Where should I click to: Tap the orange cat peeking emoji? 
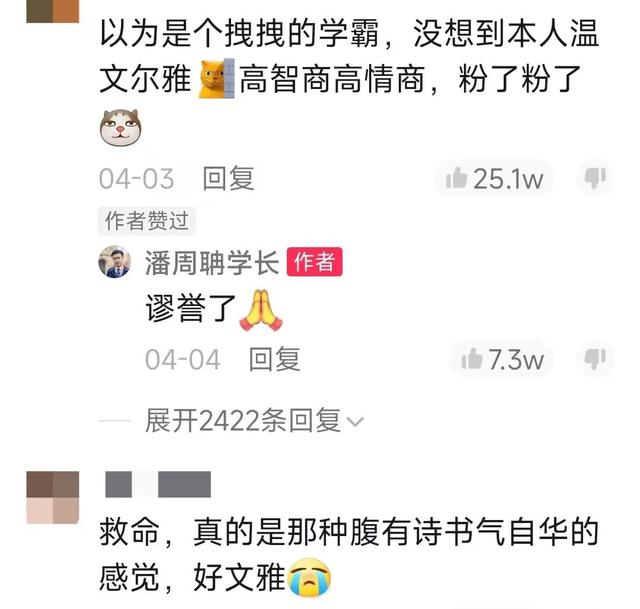point(217,78)
